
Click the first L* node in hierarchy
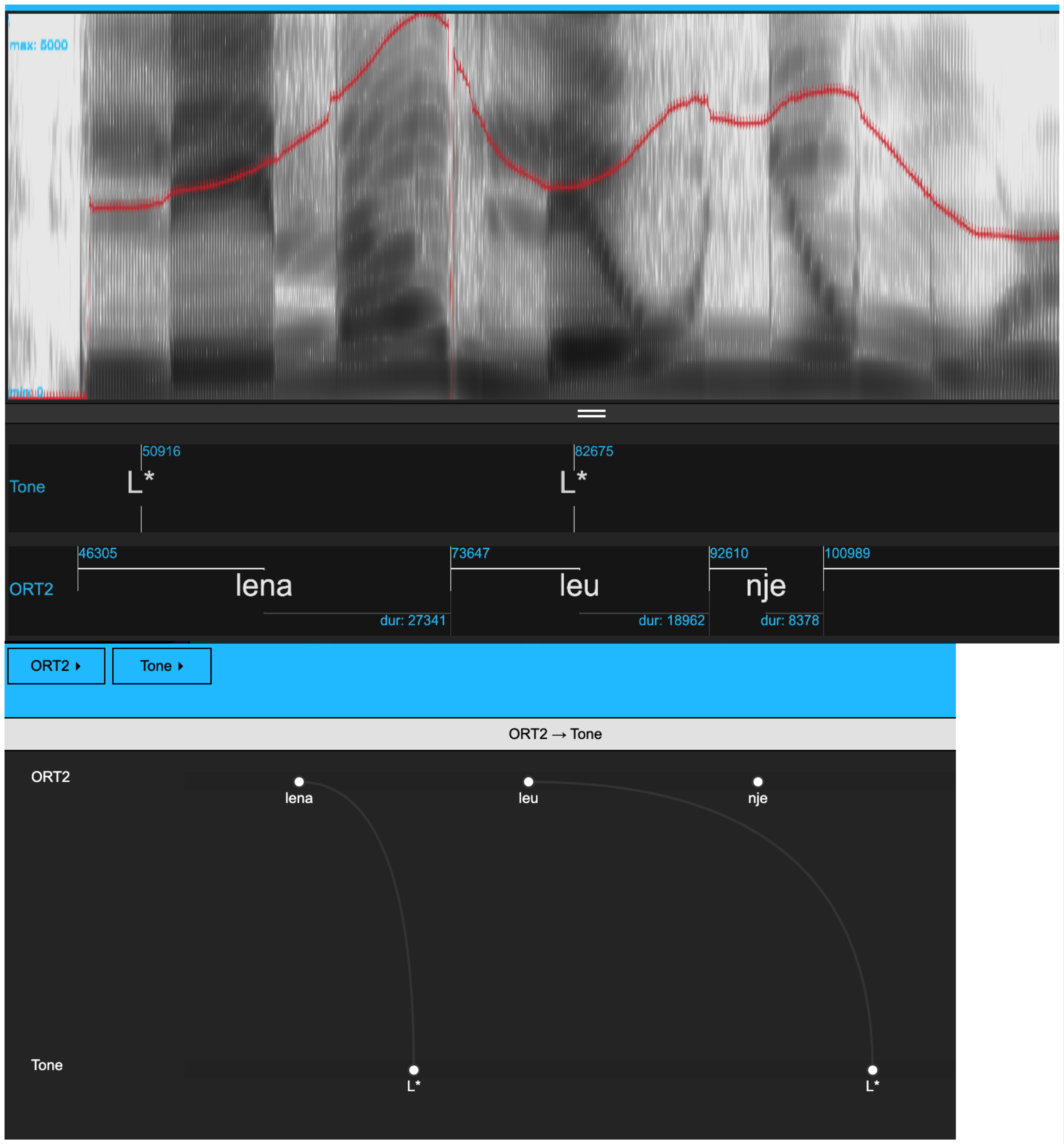[413, 1070]
